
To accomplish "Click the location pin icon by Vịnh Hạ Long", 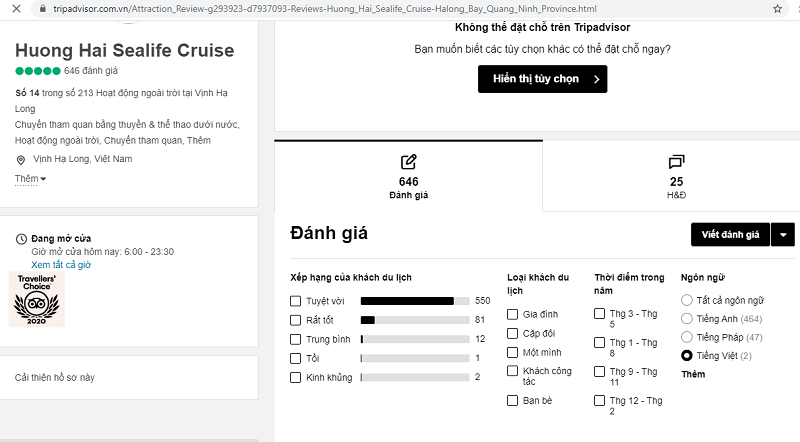I will coord(21,160).
